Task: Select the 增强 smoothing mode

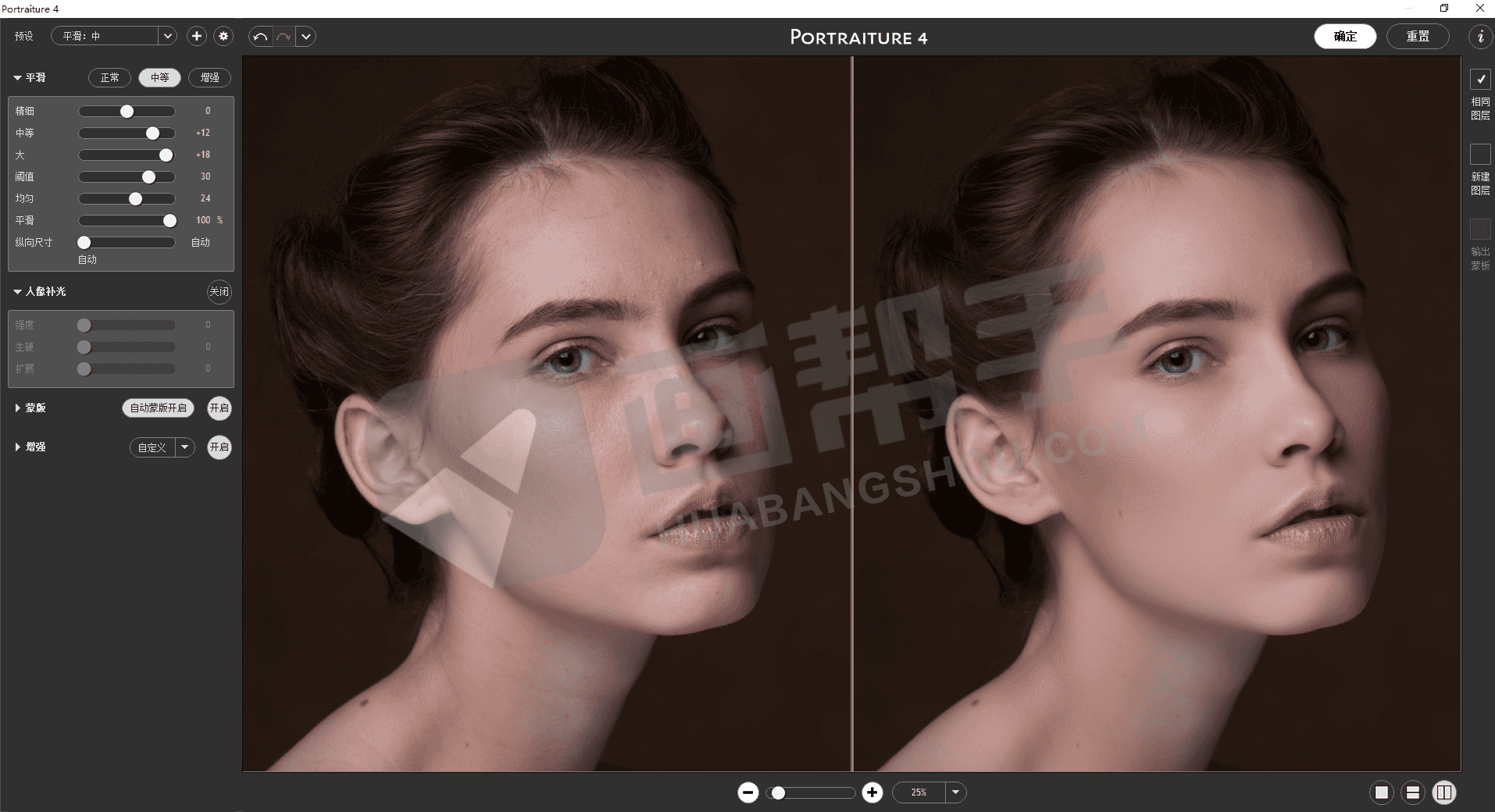Action: tap(209, 78)
